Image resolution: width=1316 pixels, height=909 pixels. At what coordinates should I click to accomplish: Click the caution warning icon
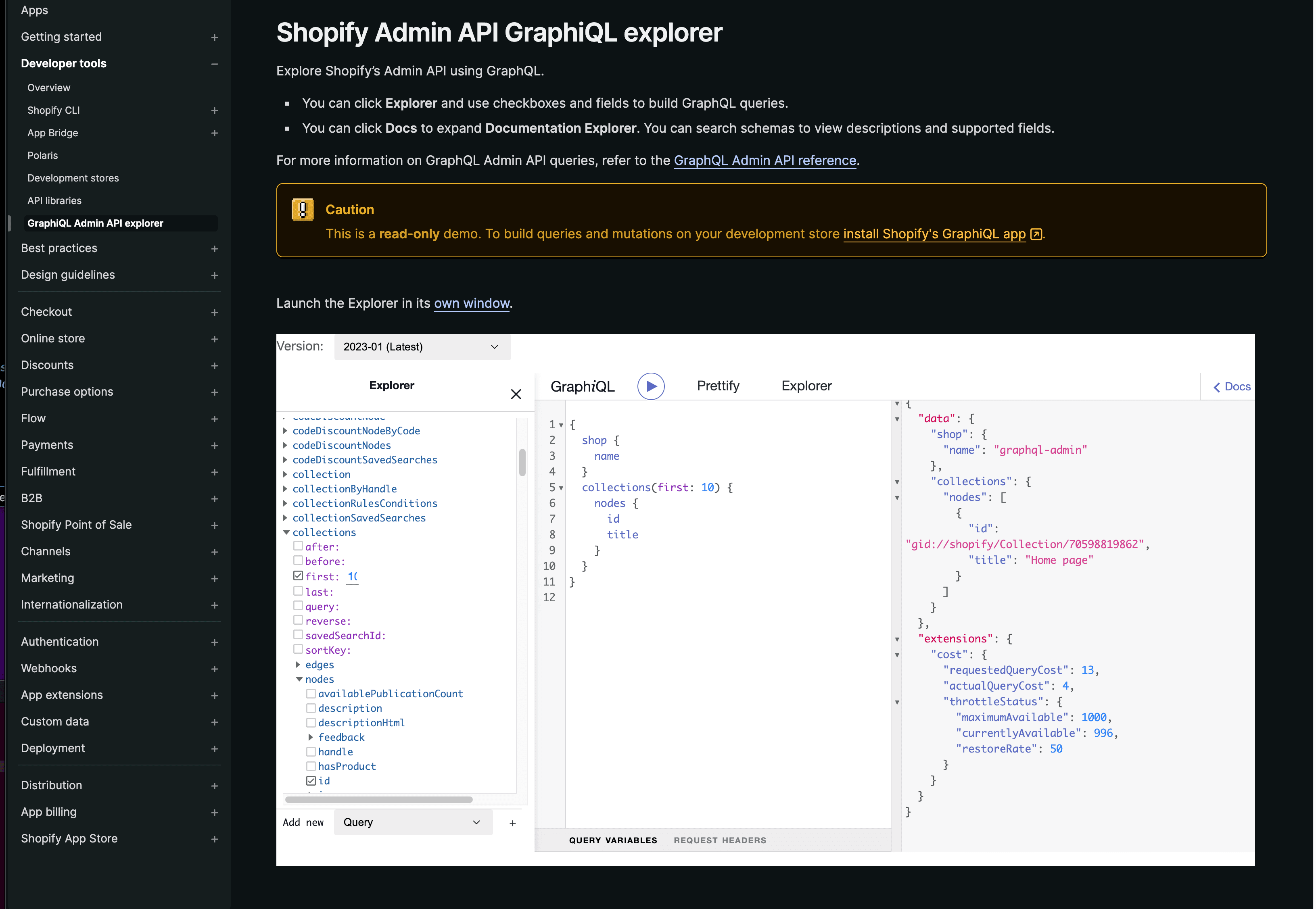click(x=303, y=210)
